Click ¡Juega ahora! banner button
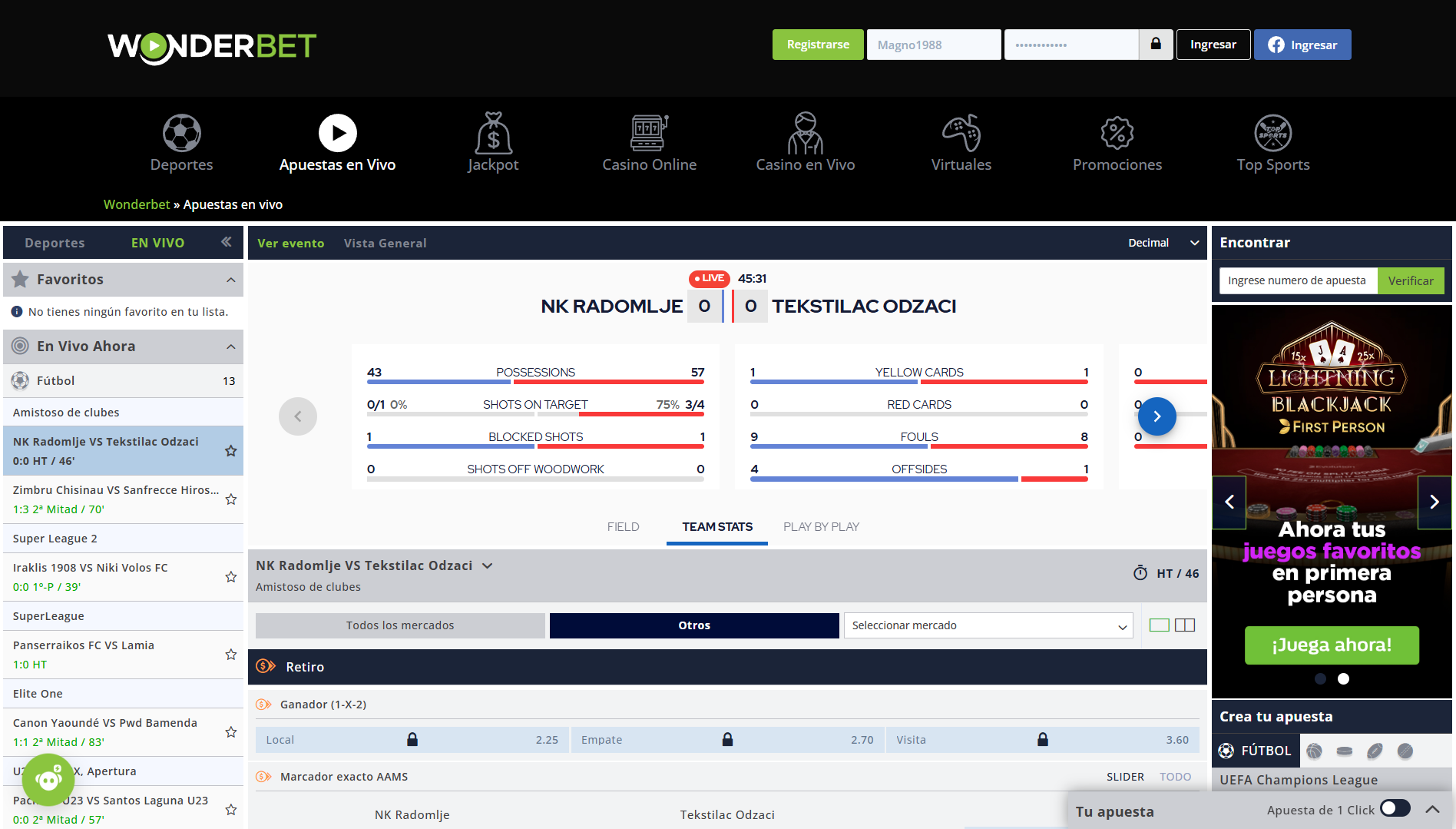 (x=1332, y=645)
